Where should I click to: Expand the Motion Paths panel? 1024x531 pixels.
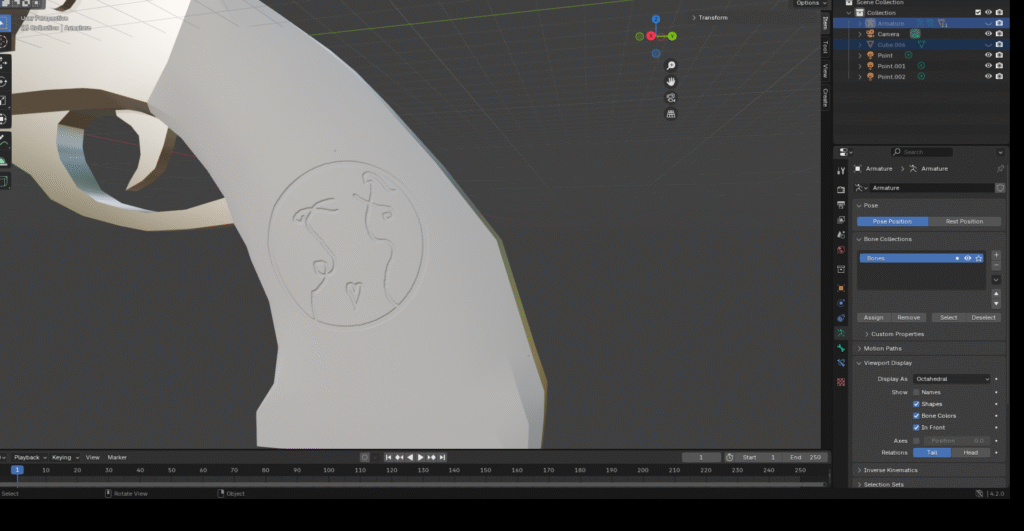(883, 348)
